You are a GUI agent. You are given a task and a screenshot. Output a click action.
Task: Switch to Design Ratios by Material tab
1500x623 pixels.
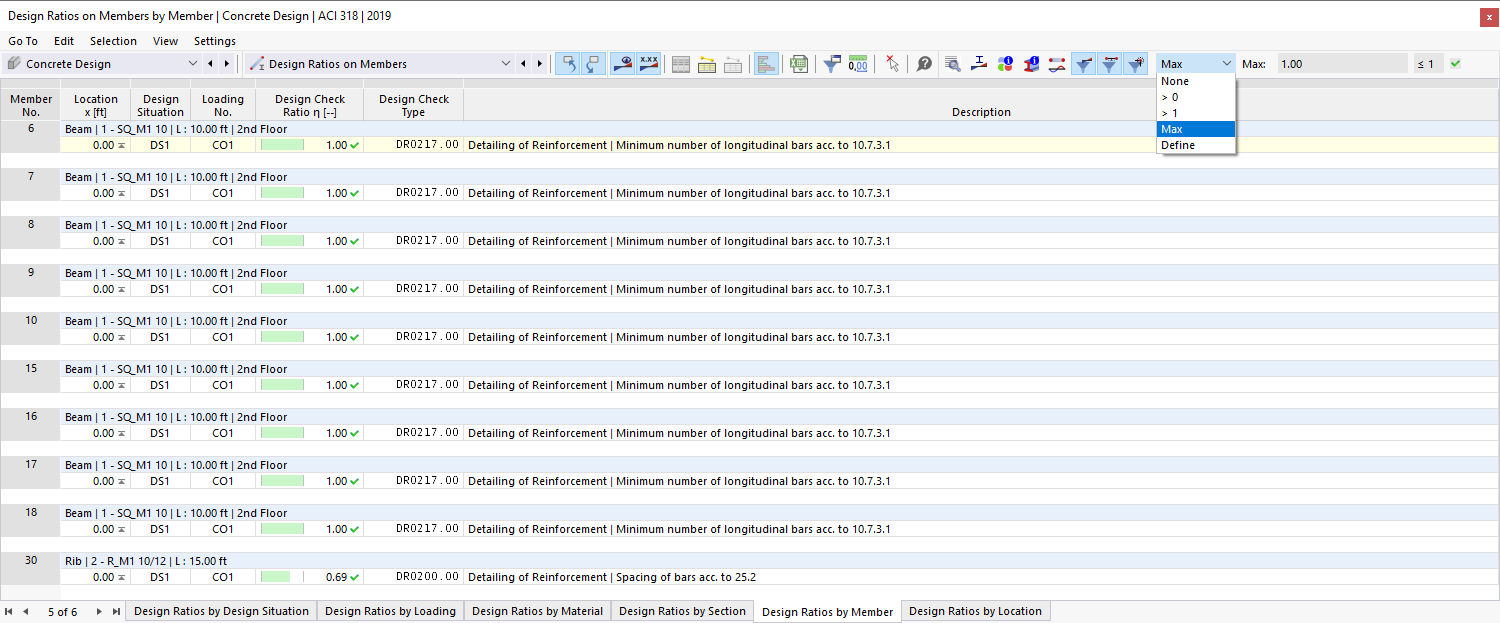pyautogui.click(x=537, y=611)
